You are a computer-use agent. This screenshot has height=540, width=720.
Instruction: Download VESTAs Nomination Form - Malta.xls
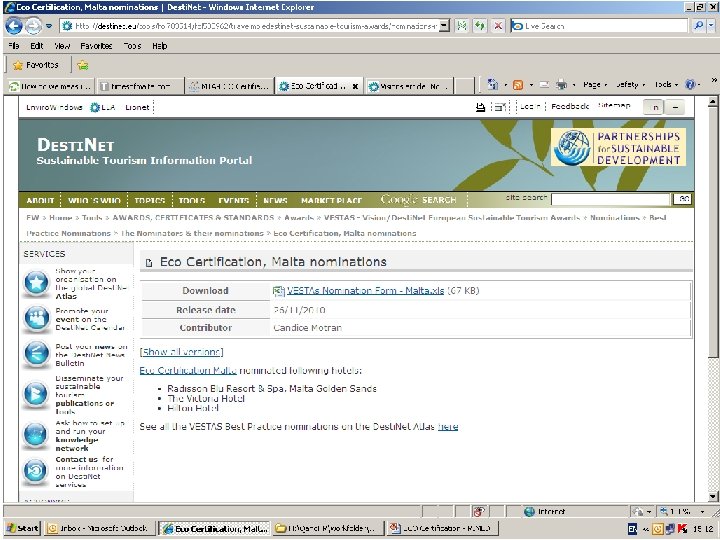coord(365,291)
